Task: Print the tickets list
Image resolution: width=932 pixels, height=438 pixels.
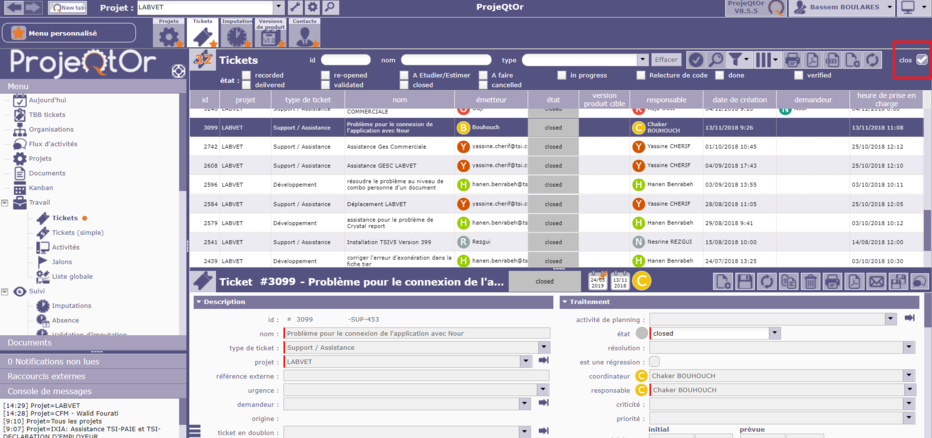Action: 792,60
